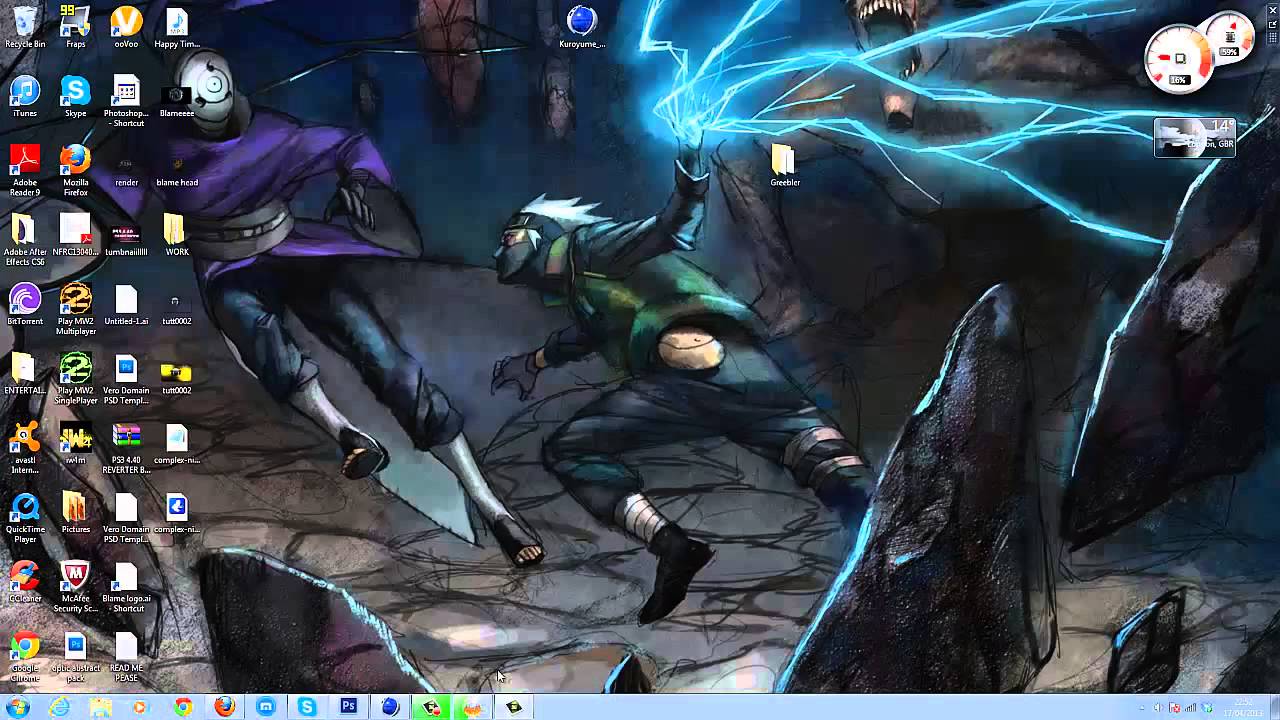Select the PS3 4.40 REVERTER archive
Viewport: 1280px width, 720px height.
(x=126, y=447)
